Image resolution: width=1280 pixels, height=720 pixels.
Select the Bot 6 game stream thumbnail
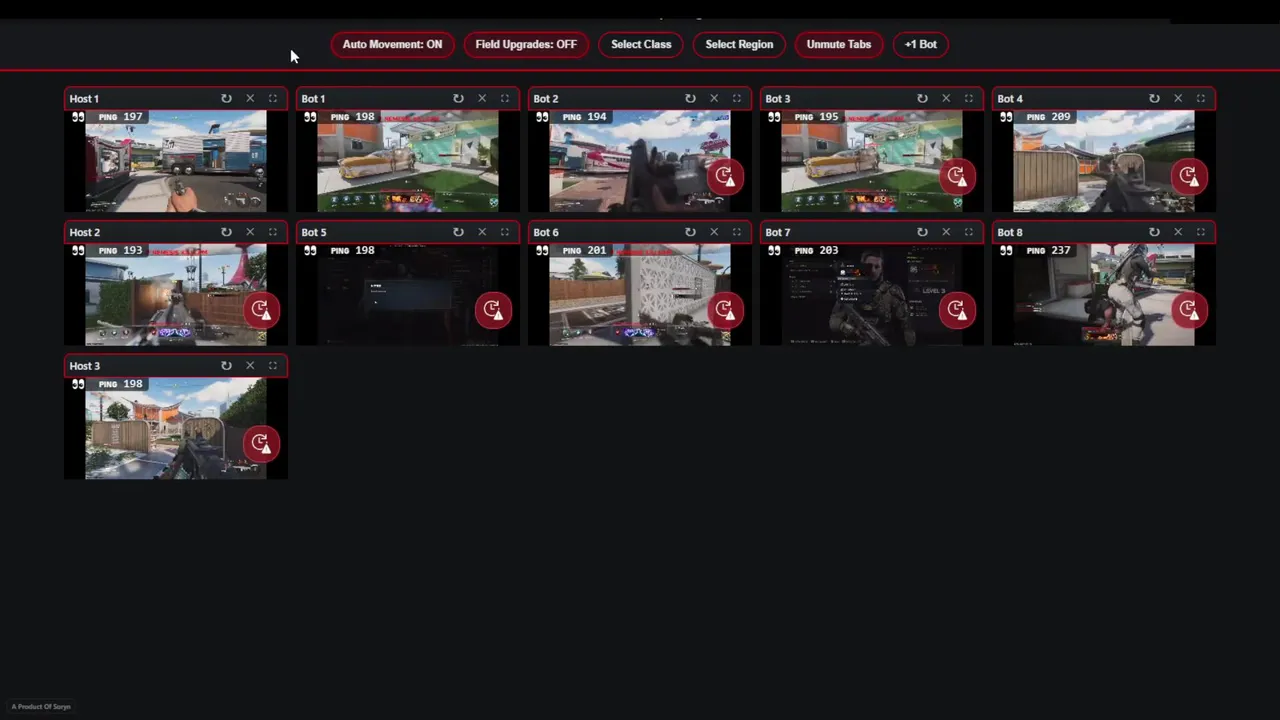click(640, 295)
